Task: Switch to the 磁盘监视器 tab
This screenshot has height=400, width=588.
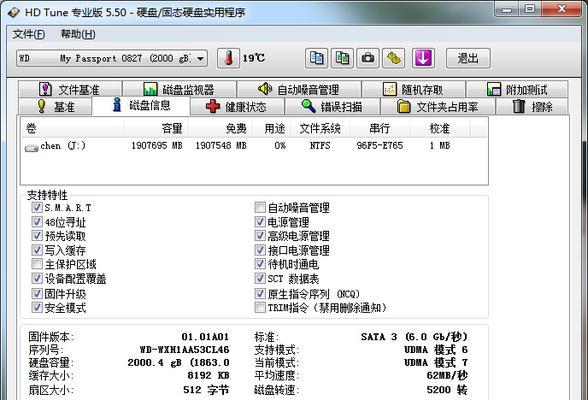Action: 179,90
